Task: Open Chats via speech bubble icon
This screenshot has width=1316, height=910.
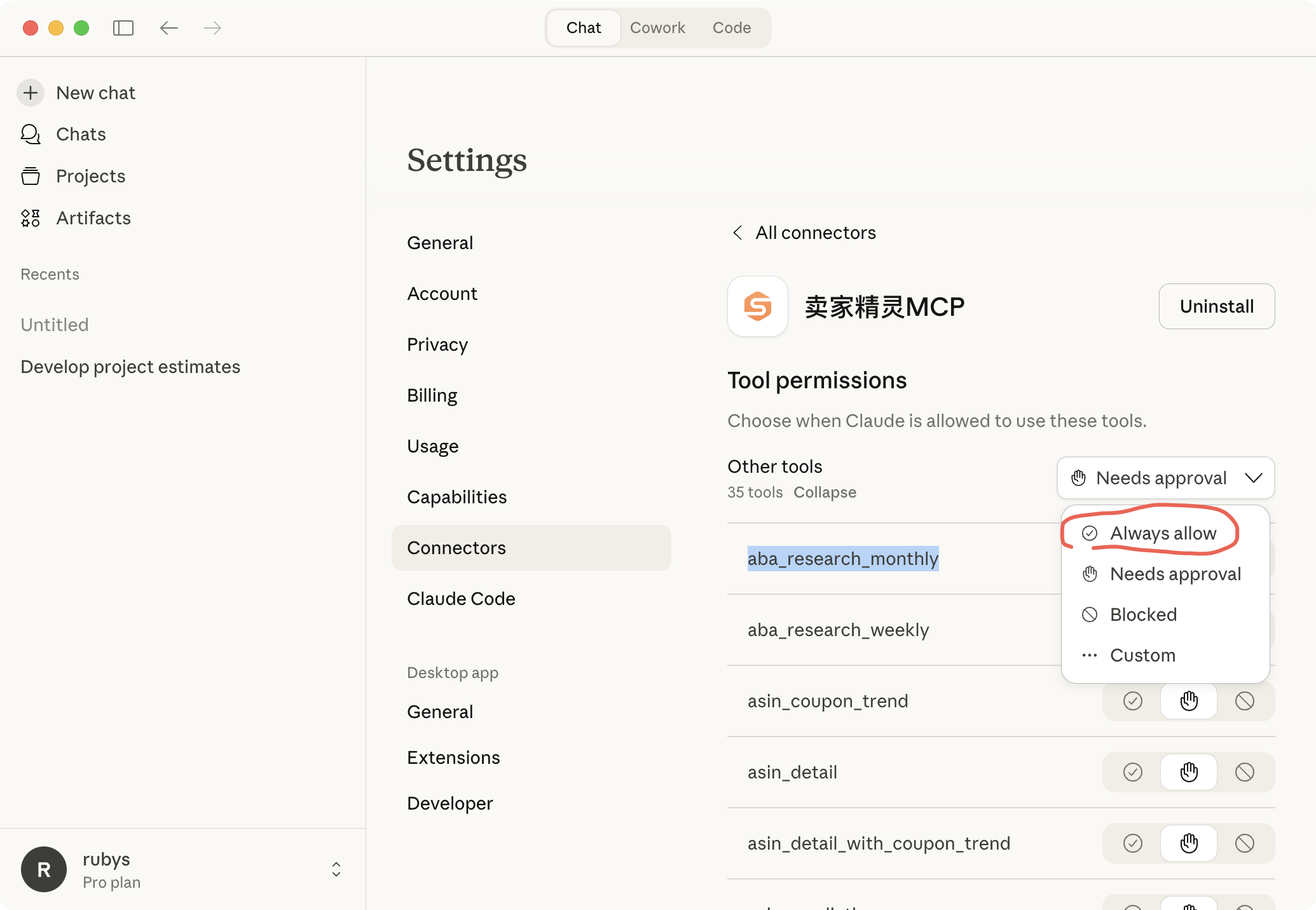Action: (x=31, y=134)
